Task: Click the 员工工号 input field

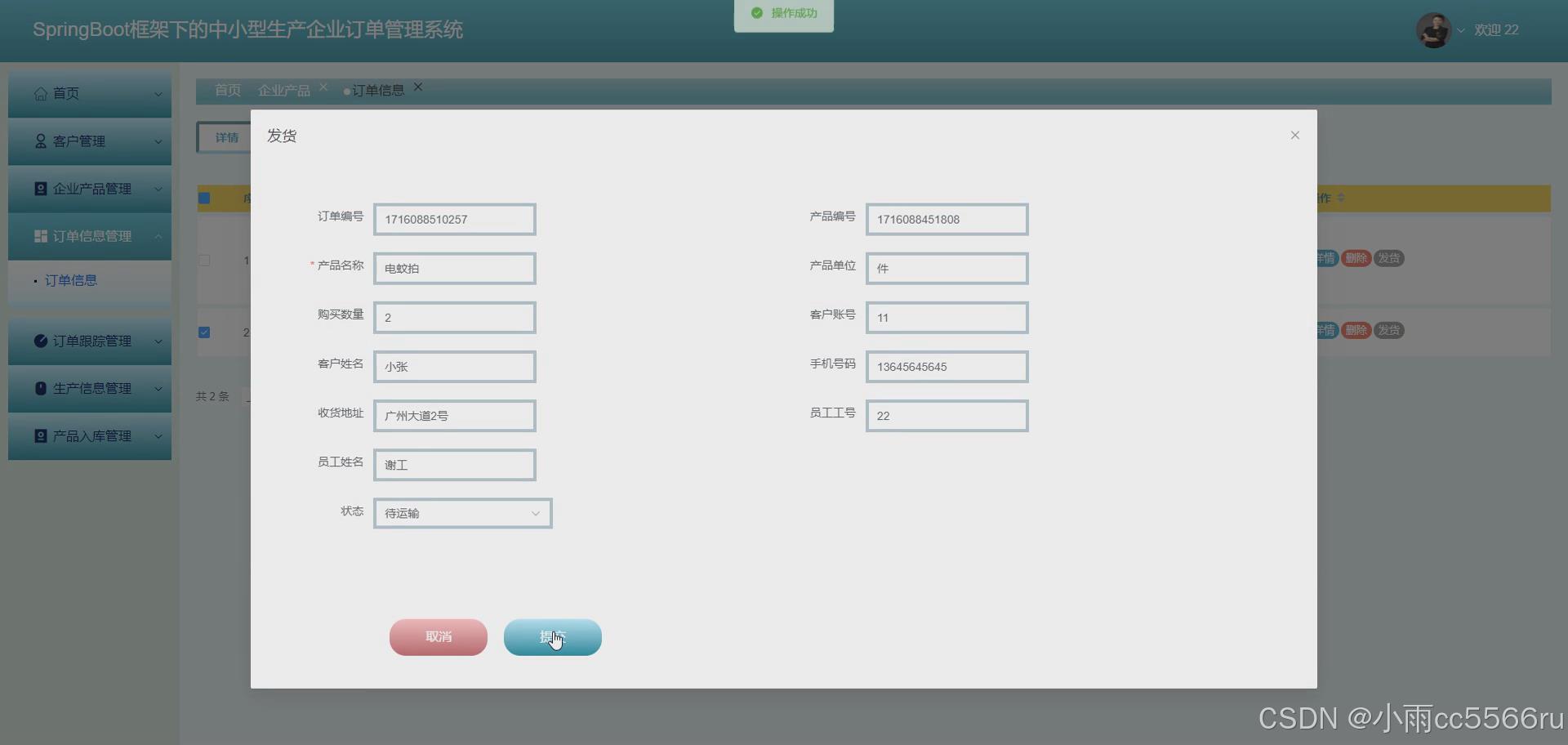Action: coord(947,416)
